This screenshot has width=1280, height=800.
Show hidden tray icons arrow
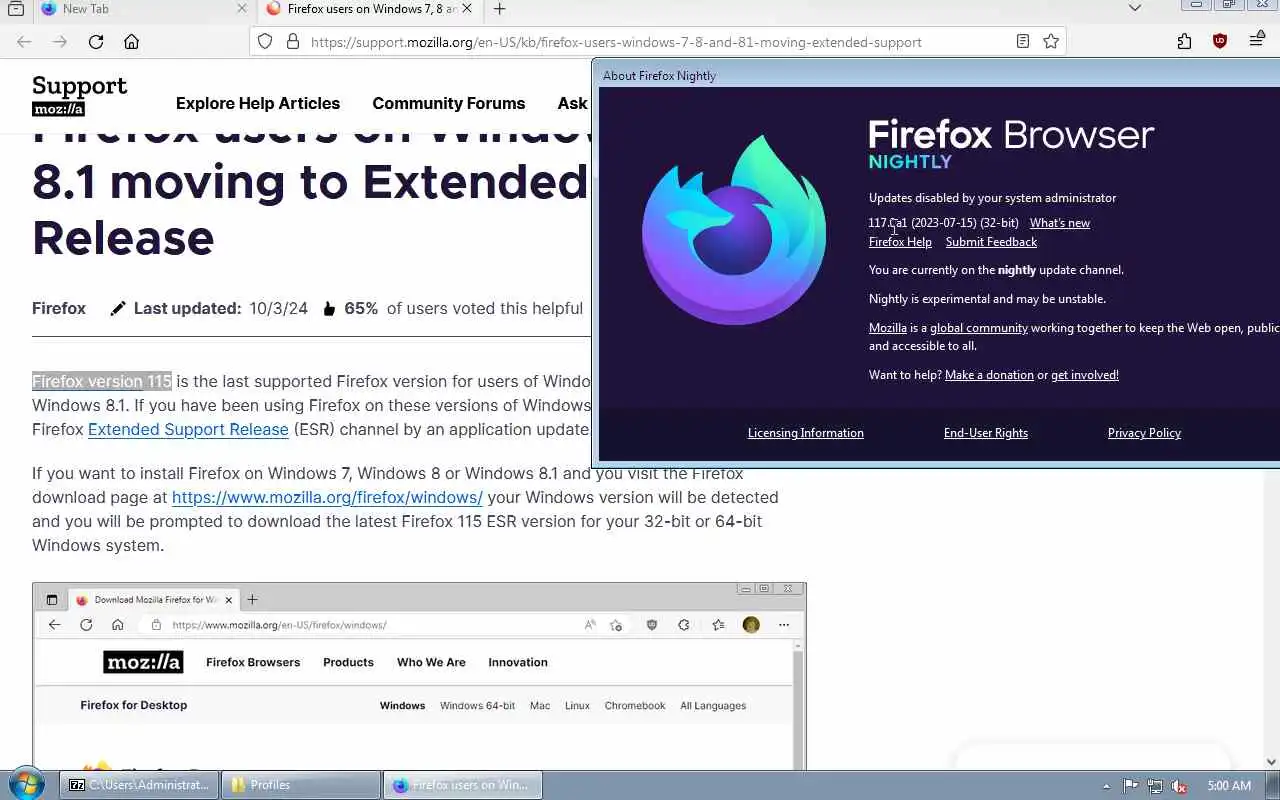(x=1106, y=786)
